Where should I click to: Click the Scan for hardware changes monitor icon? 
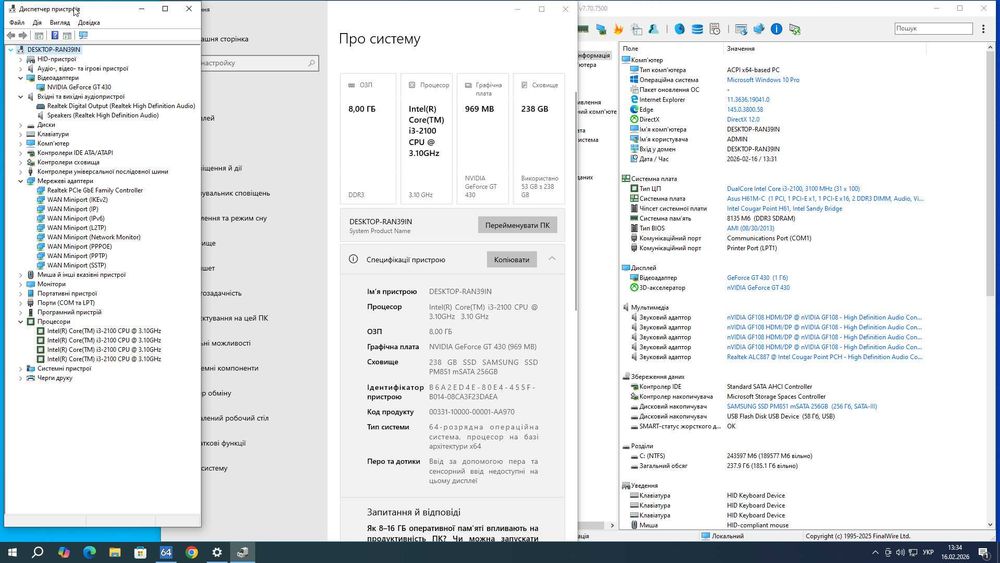83,36
